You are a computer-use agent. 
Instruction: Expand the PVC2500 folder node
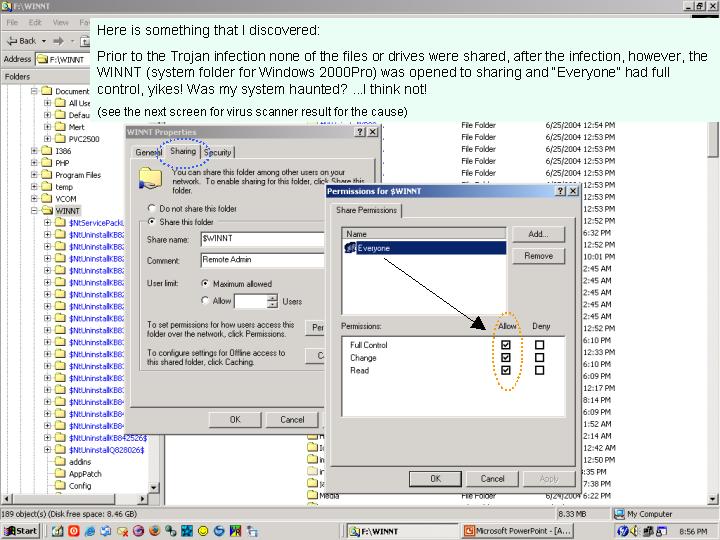[x=47, y=139]
